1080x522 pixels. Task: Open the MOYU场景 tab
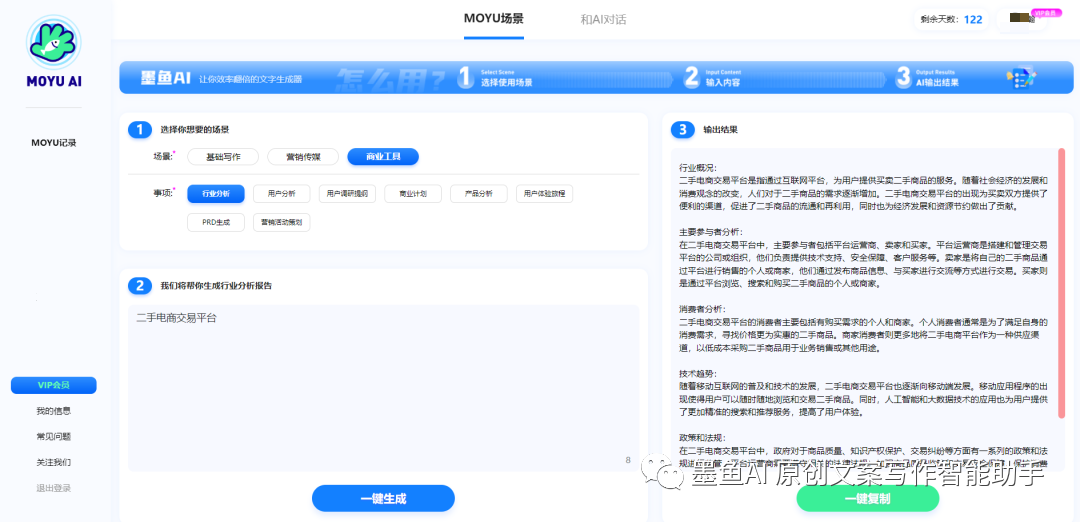493,19
